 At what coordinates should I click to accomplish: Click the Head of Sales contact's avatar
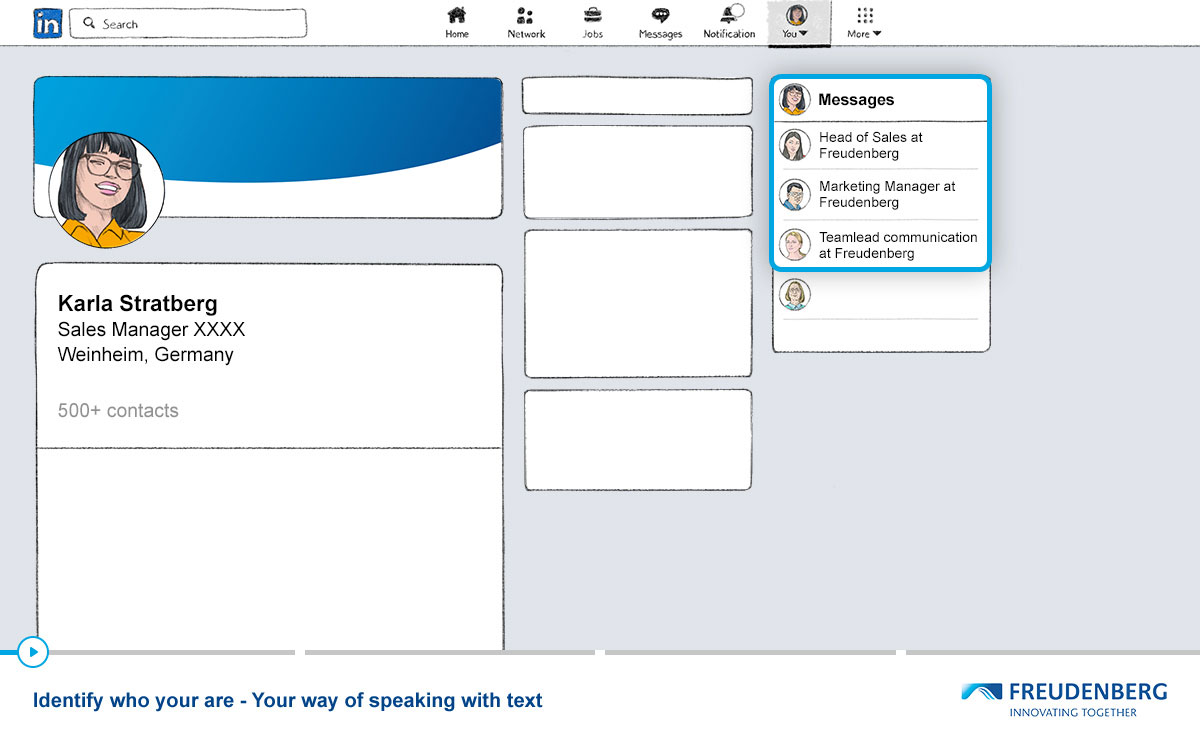coord(795,145)
